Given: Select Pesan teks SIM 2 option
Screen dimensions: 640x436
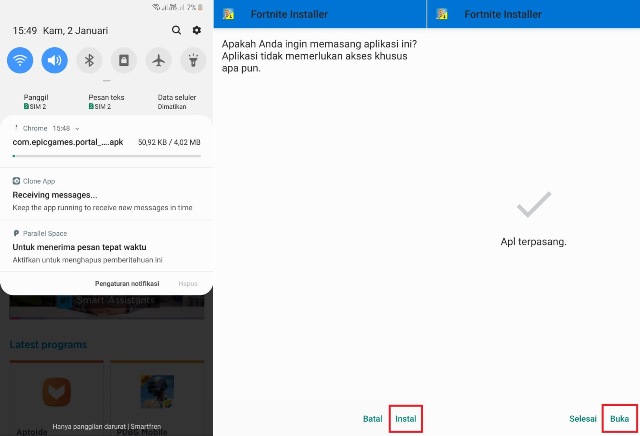Looking at the screenshot, I should [x=106, y=102].
